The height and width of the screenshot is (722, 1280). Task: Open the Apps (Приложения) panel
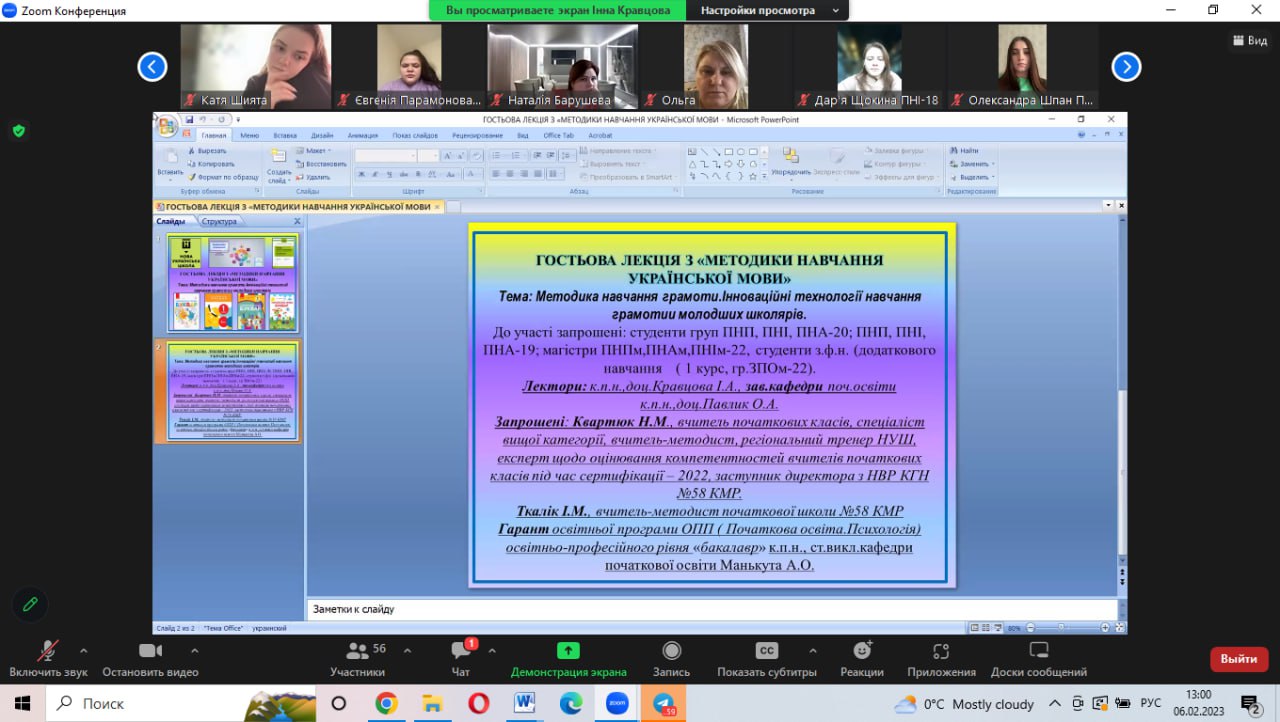(x=941, y=652)
